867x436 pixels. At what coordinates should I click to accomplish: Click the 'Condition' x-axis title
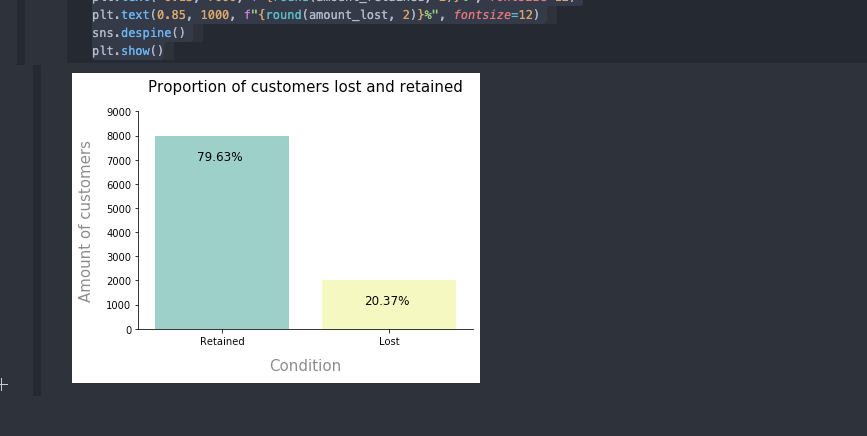305,366
